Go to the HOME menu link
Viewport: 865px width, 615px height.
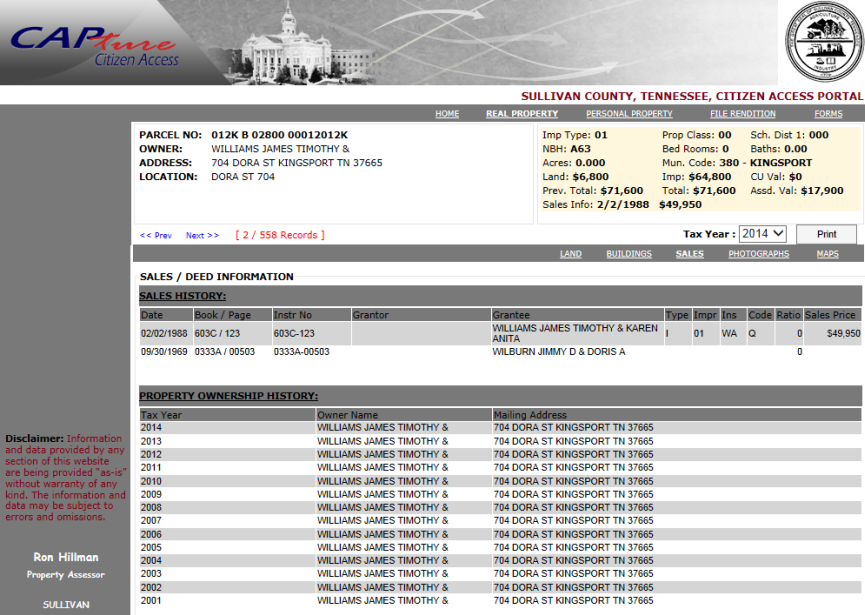tap(447, 114)
